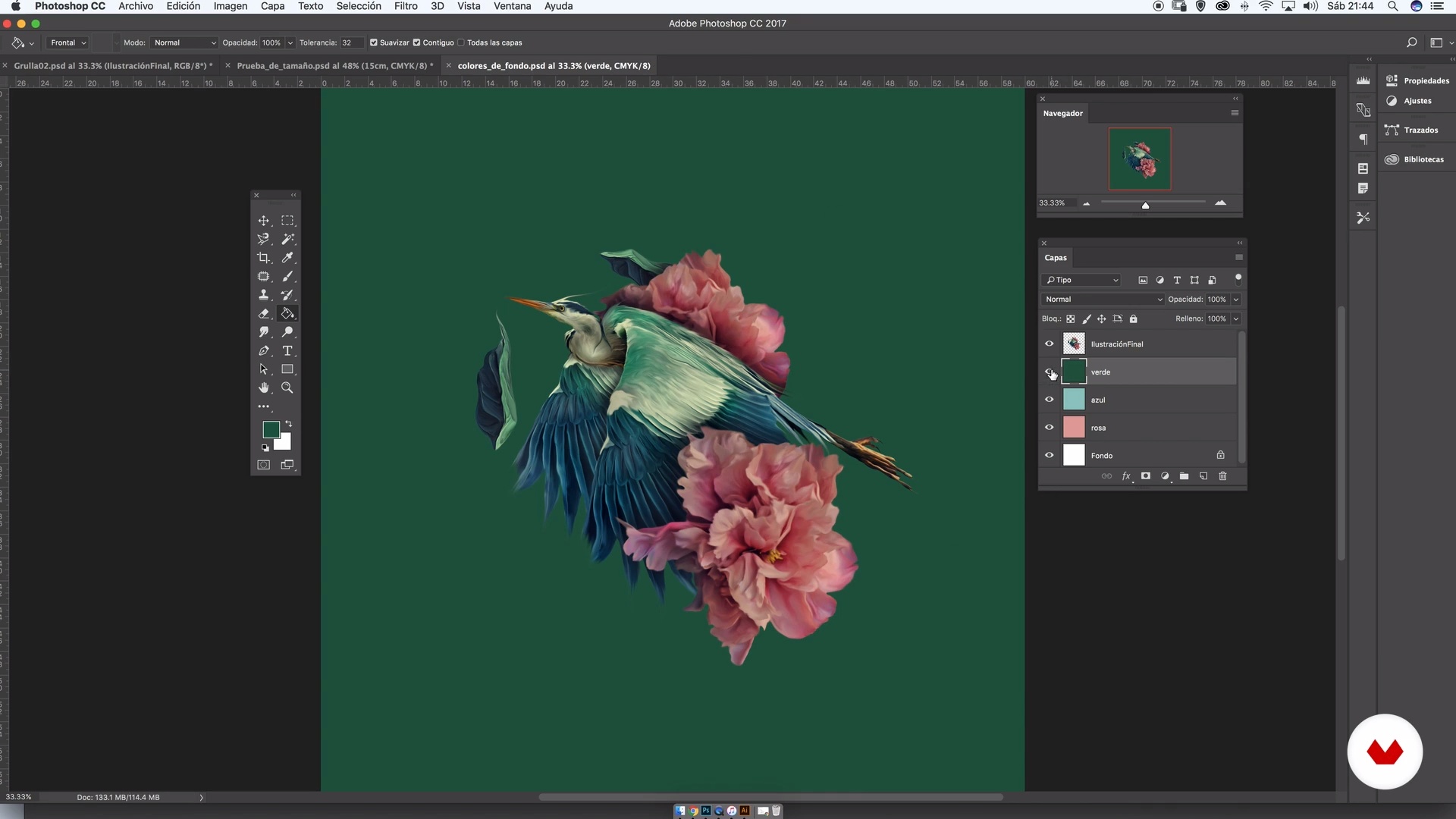This screenshot has height=819, width=1456.
Task: Switch to the Prueba_de_tamaño.psd tab
Action: click(334, 66)
